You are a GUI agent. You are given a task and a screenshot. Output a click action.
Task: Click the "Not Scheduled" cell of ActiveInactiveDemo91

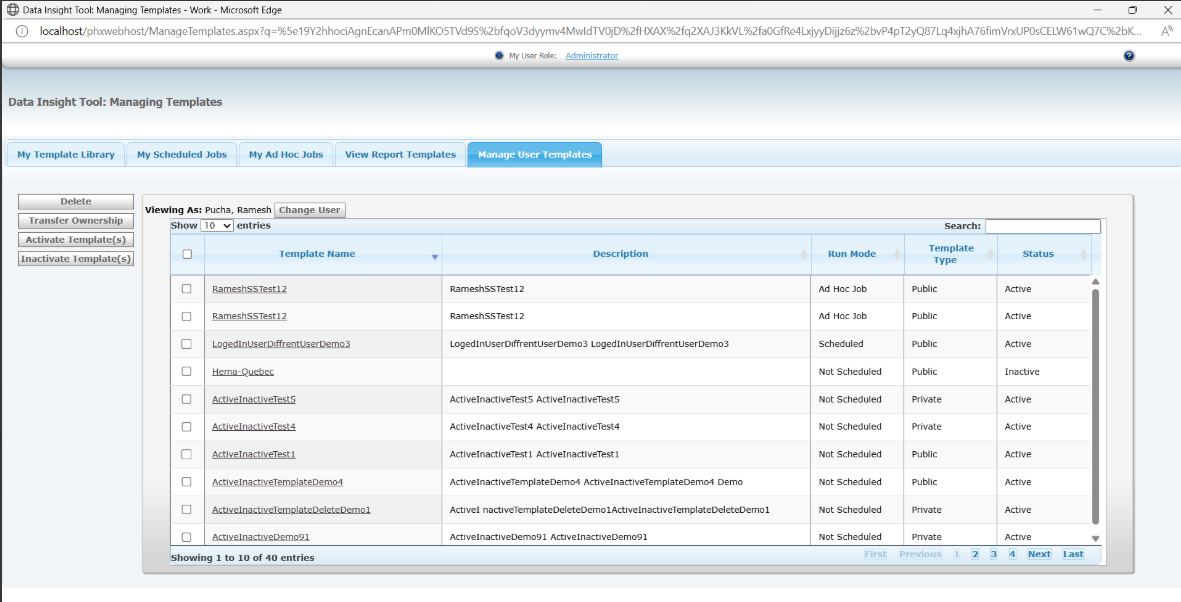click(x=850, y=537)
